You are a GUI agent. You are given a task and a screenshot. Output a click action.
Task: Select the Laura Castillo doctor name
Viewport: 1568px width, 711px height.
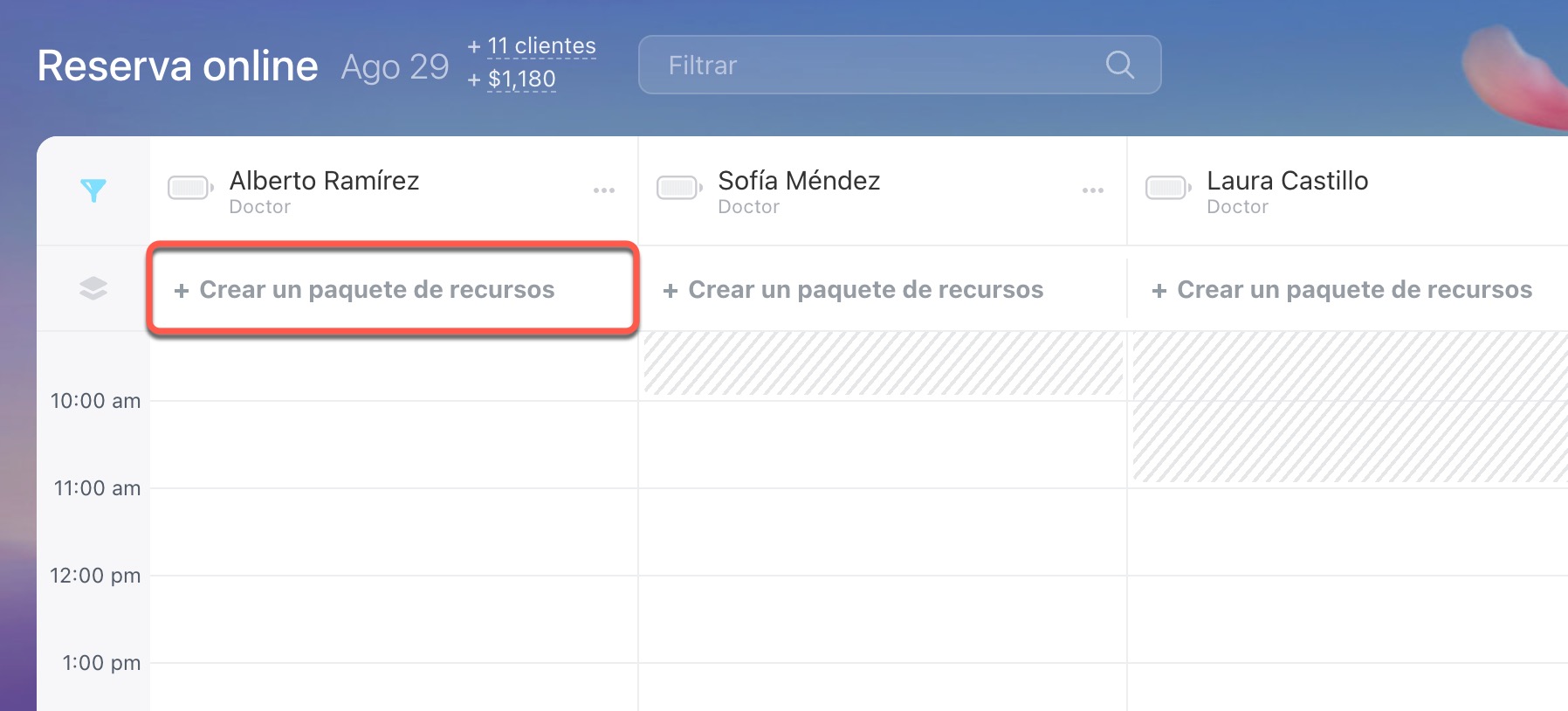click(1287, 181)
